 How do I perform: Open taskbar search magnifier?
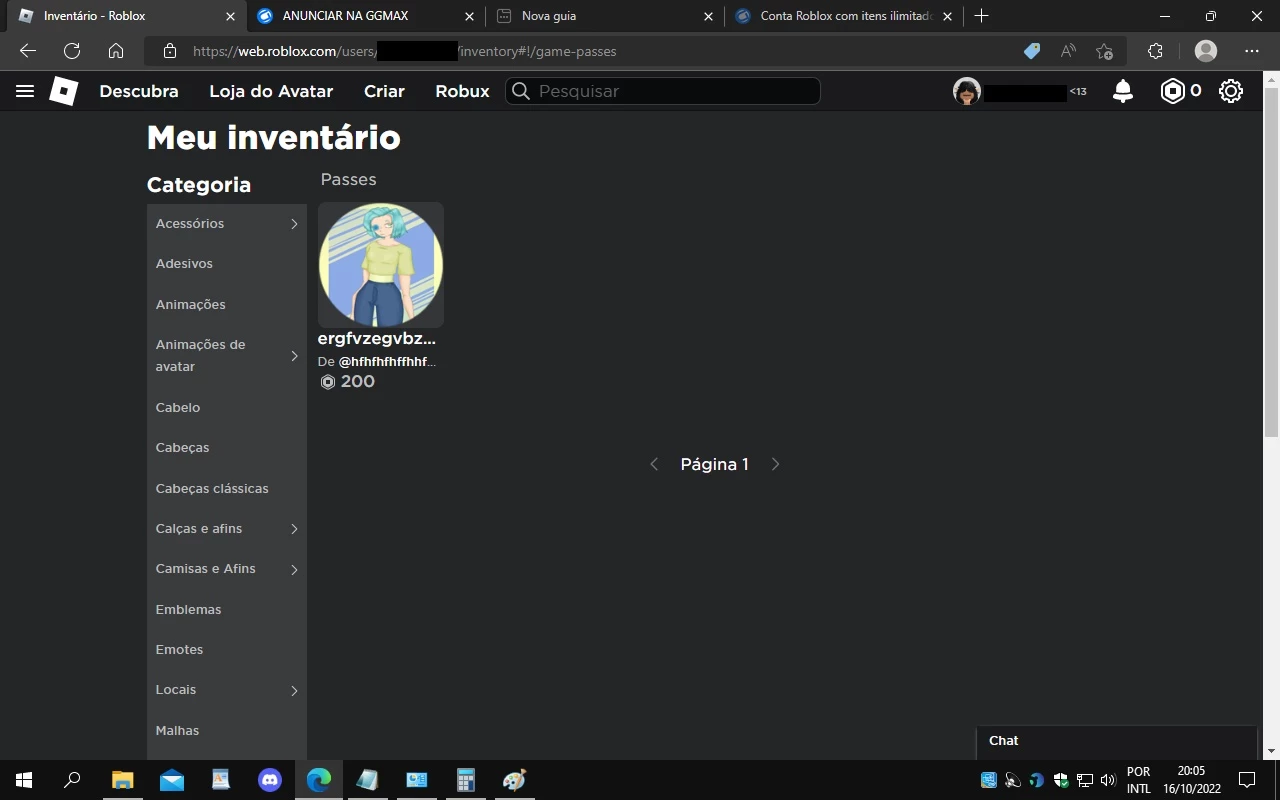coord(72,780)
